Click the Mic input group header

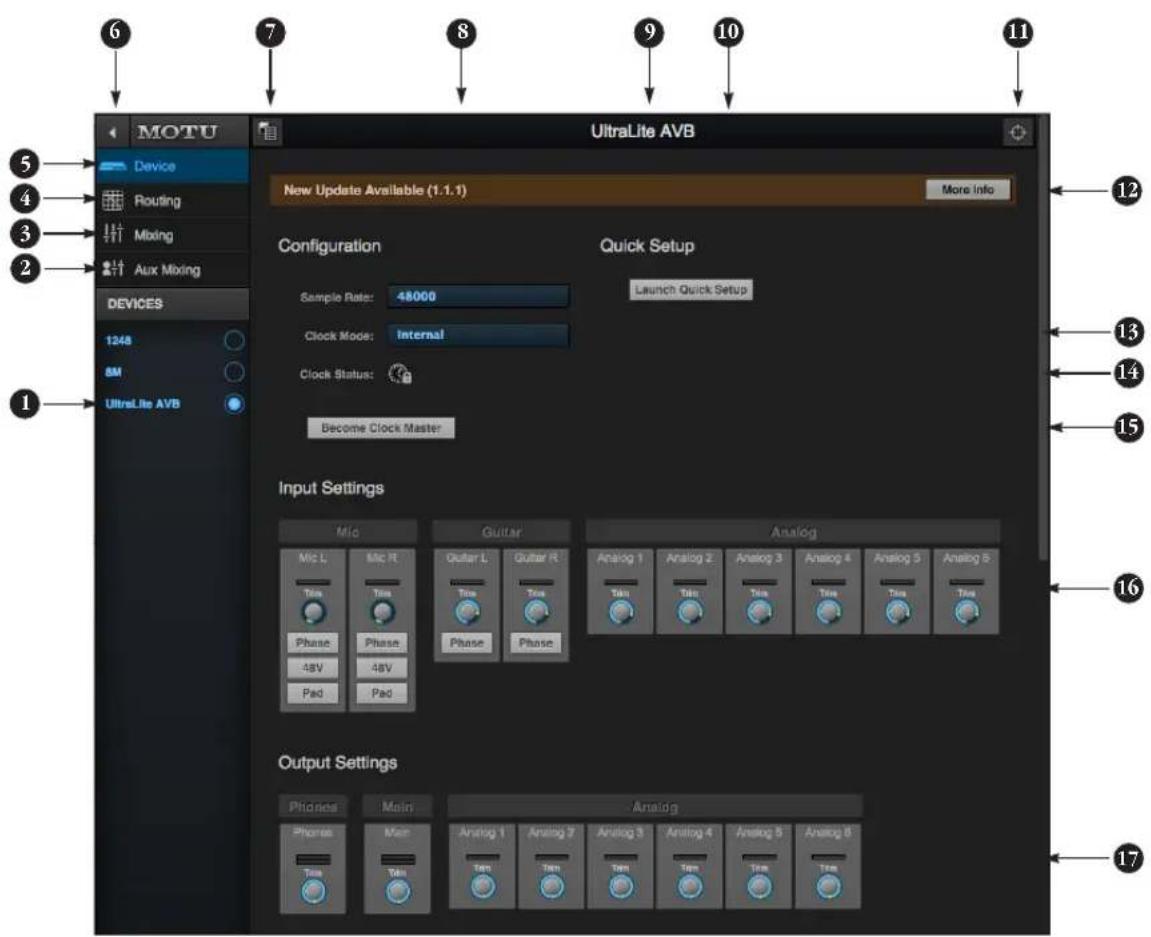348,532
